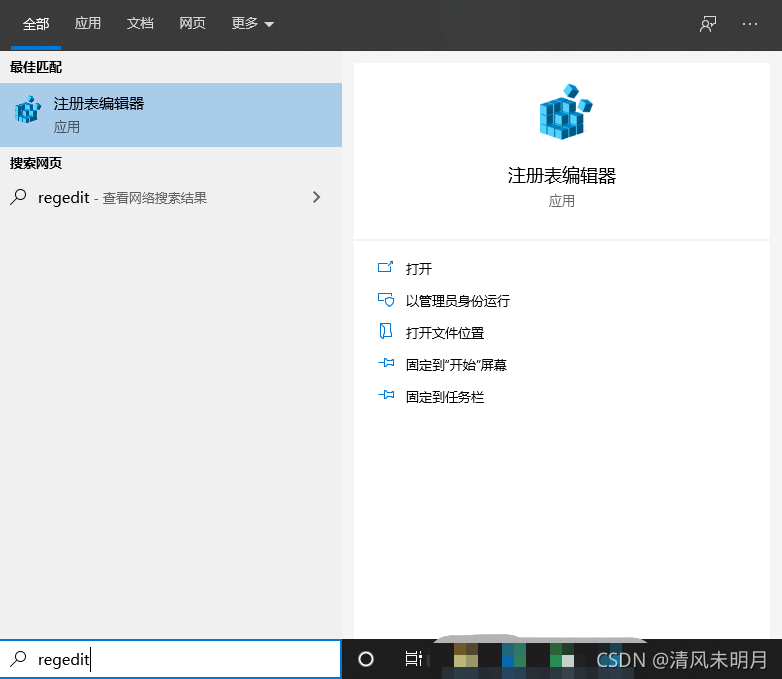Viewport: 782px width, 679px height.
Task: Switch to the 文档 tab
Action: point(140,23)
